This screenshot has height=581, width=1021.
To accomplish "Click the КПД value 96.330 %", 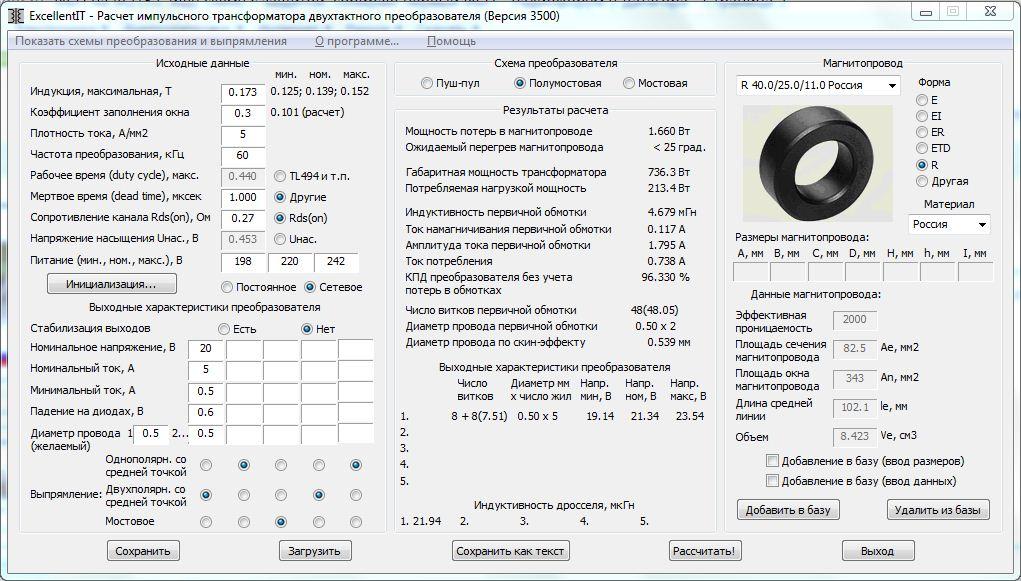I will tap(665, 277).
